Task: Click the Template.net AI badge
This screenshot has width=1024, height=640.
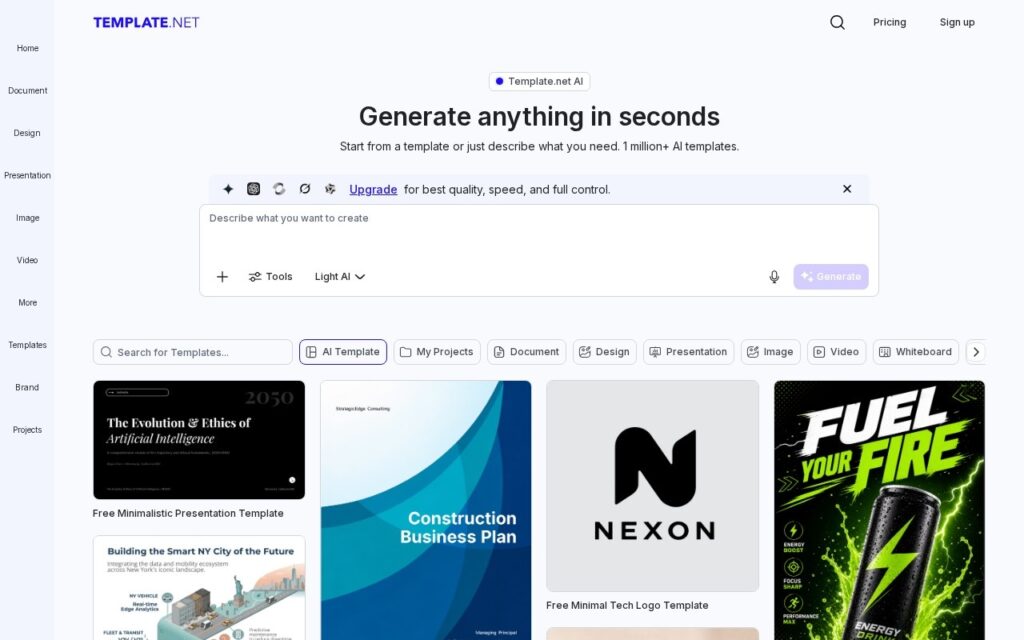Action: (539, 82)
